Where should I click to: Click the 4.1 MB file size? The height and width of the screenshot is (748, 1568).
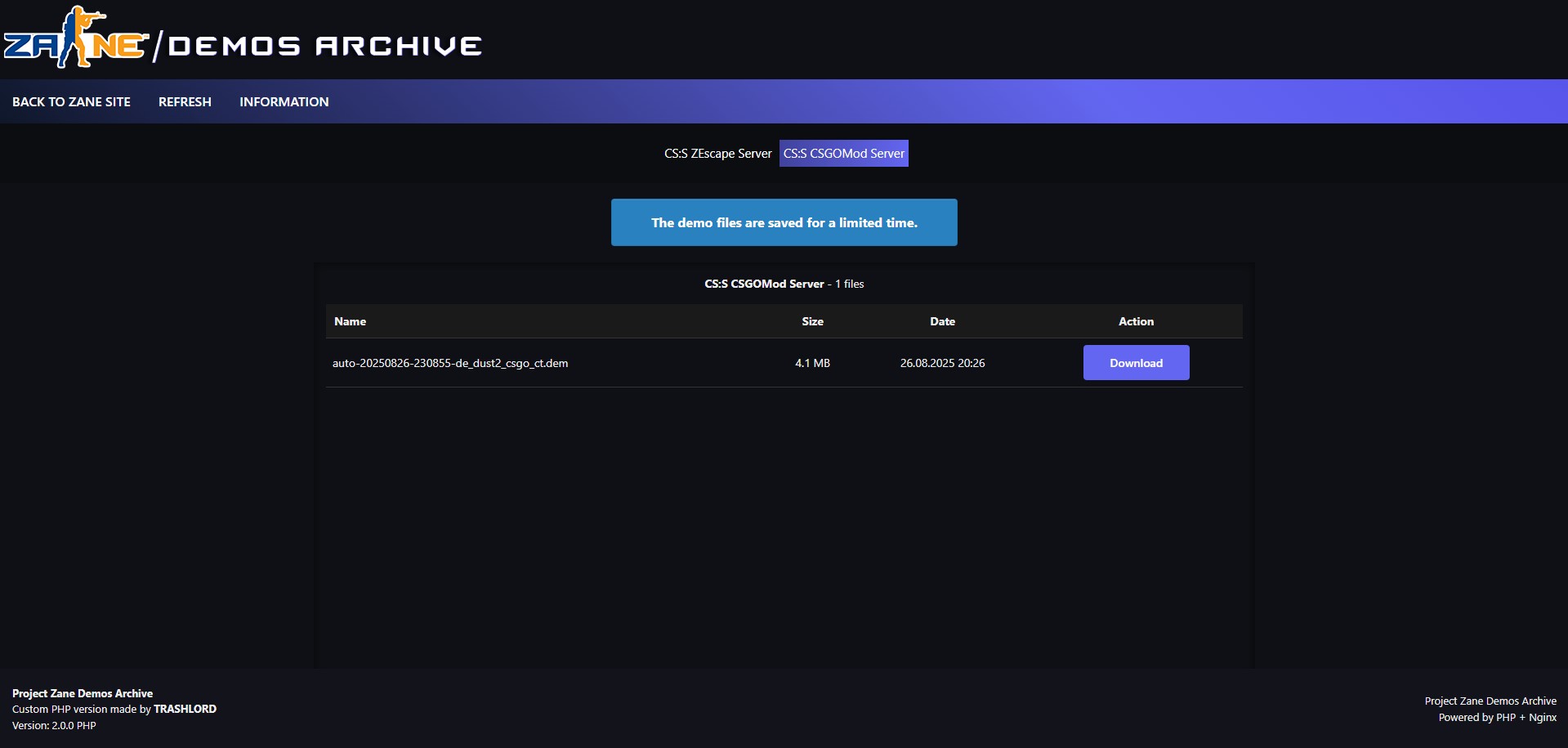click(x=812, y=363)
